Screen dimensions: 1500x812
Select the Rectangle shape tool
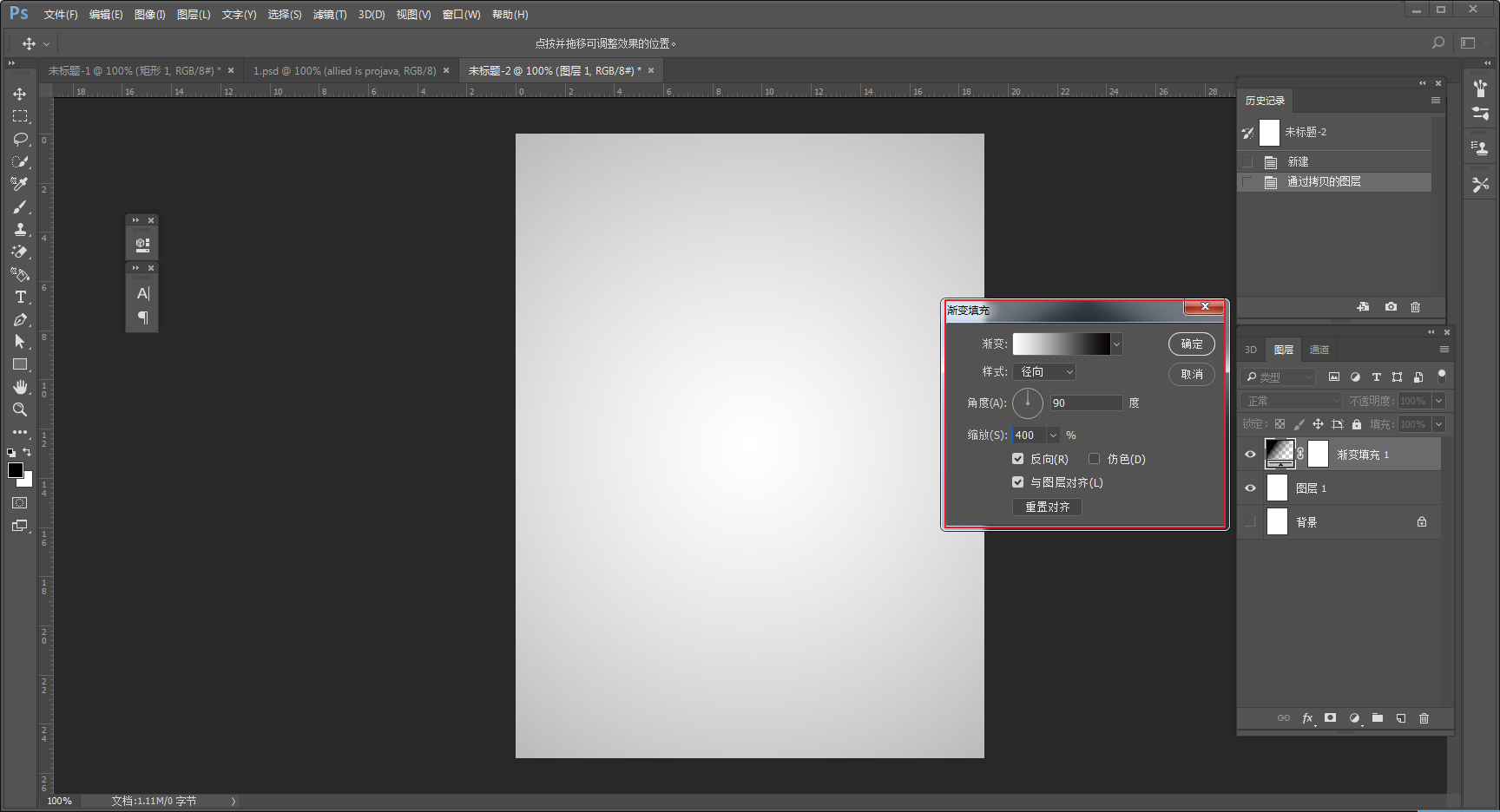[20, 364]
